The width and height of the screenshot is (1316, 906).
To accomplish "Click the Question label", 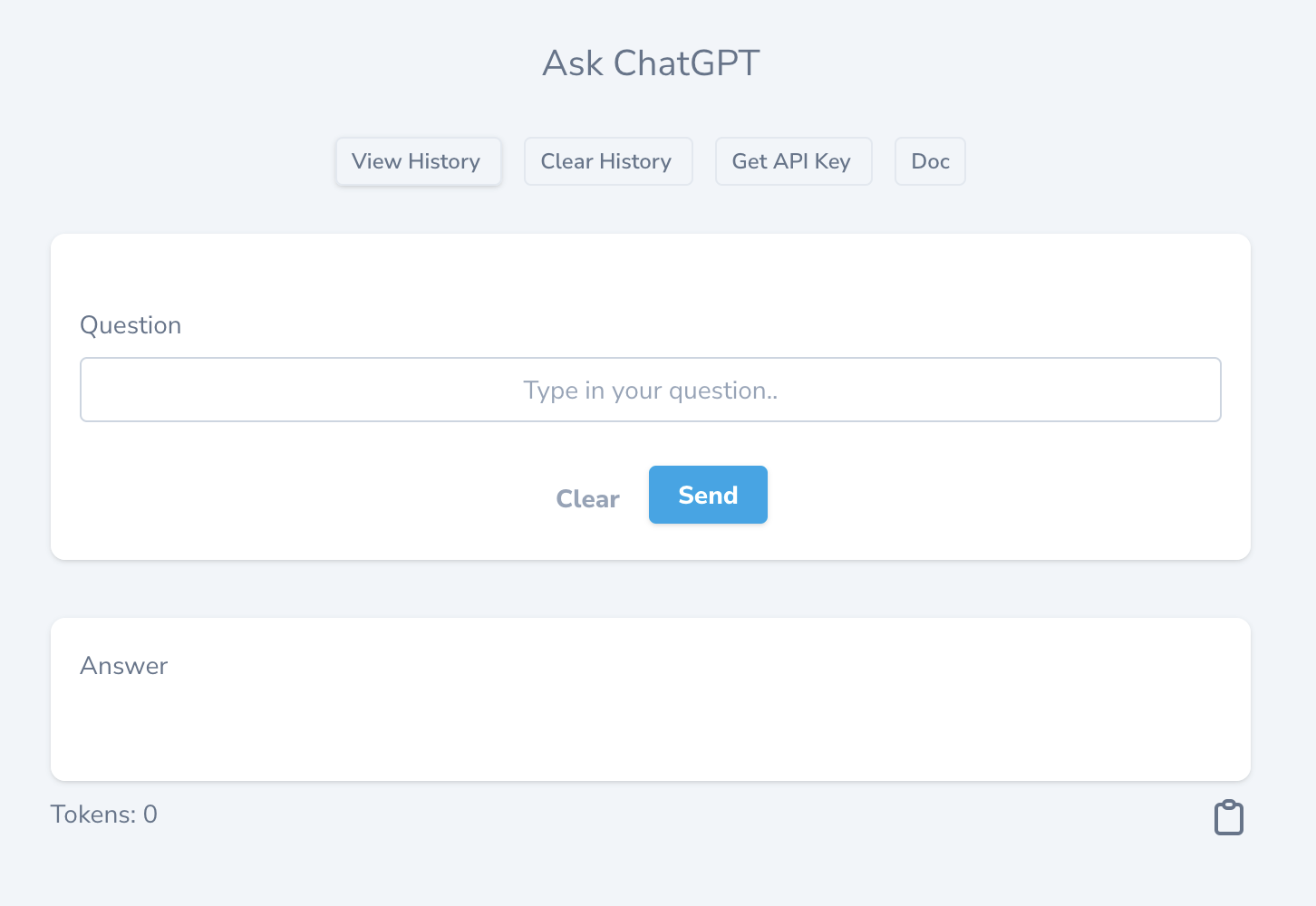I will 131,325.
